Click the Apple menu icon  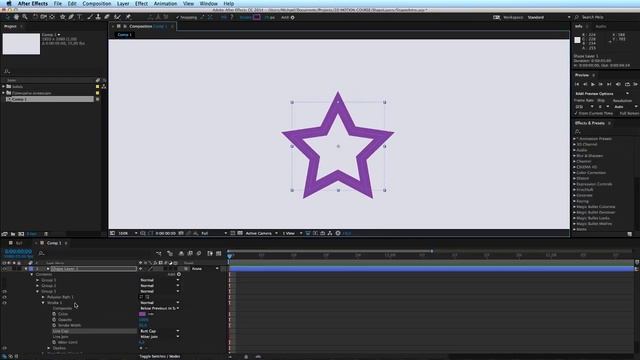(9, 3)
